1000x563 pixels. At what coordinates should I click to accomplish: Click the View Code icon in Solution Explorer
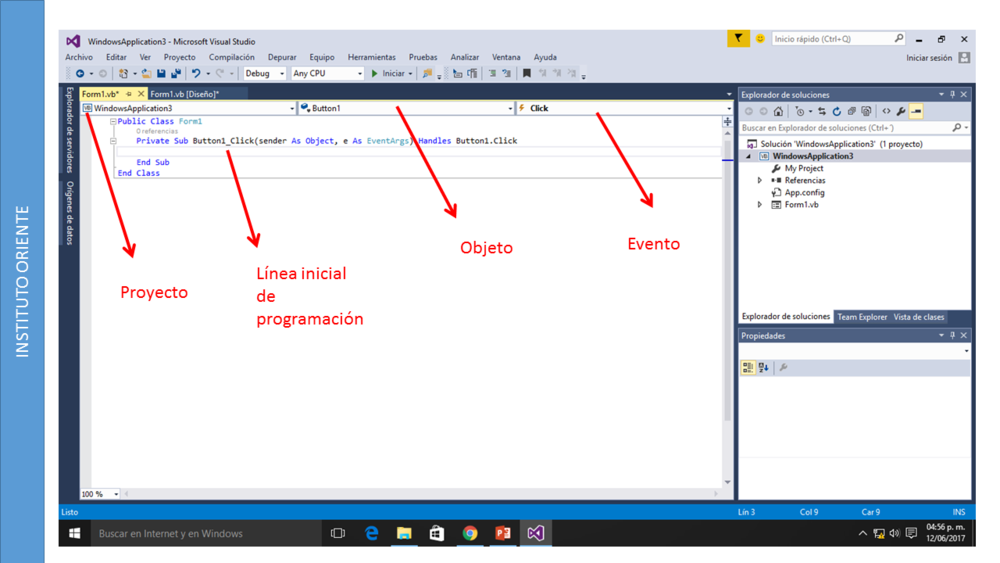(x=886, y=112)
